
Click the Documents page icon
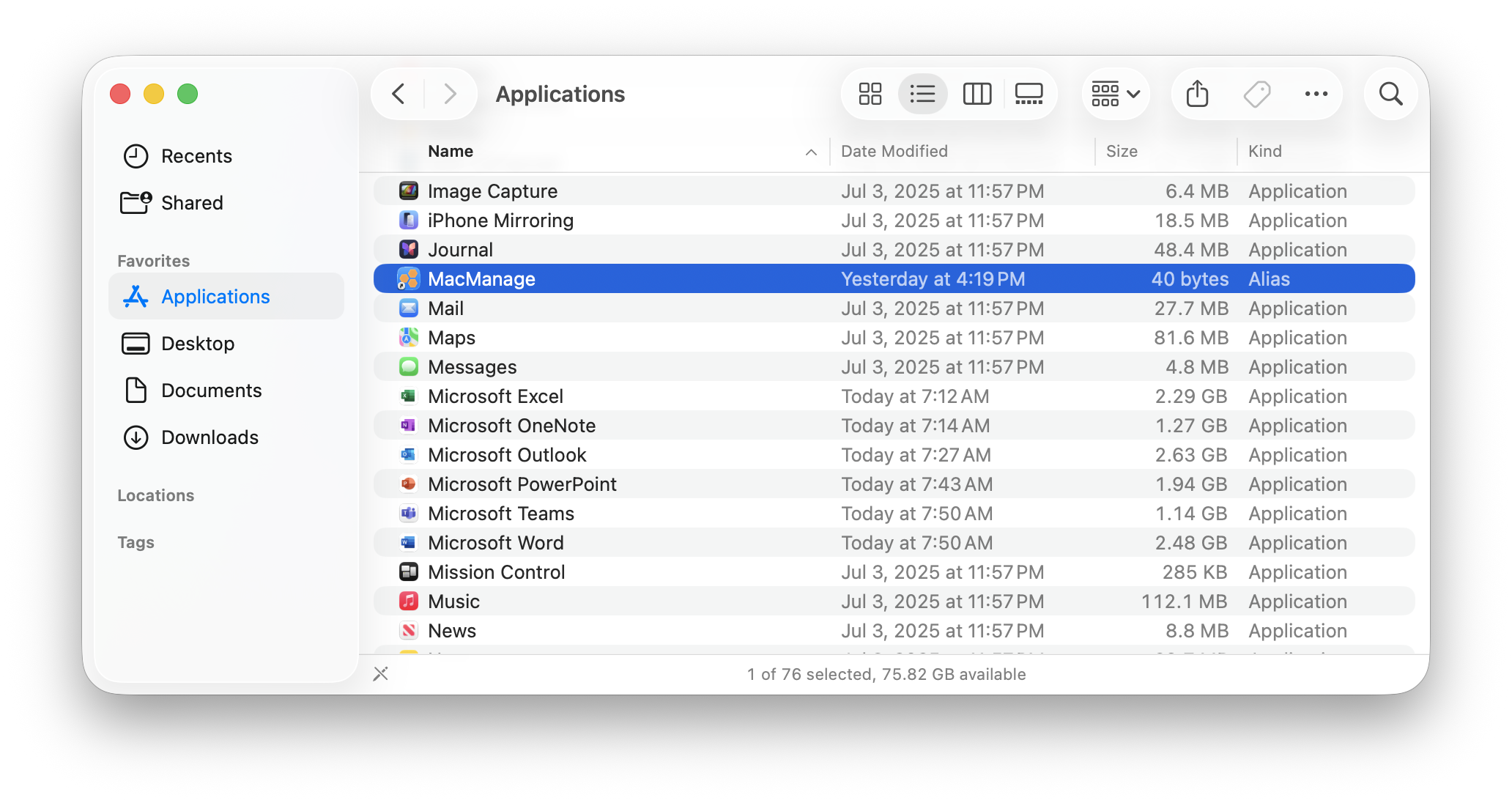click(136, 391)
